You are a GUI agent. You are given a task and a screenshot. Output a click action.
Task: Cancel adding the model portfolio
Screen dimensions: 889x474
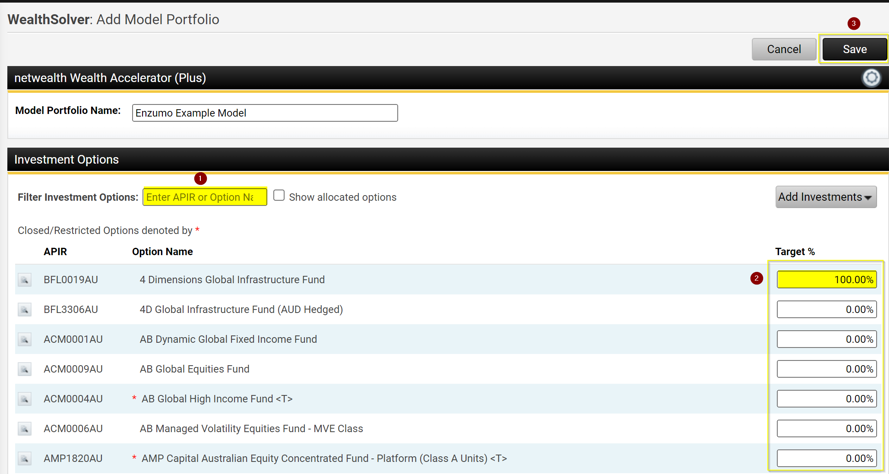pyautogui.click(x=783, y=49)
